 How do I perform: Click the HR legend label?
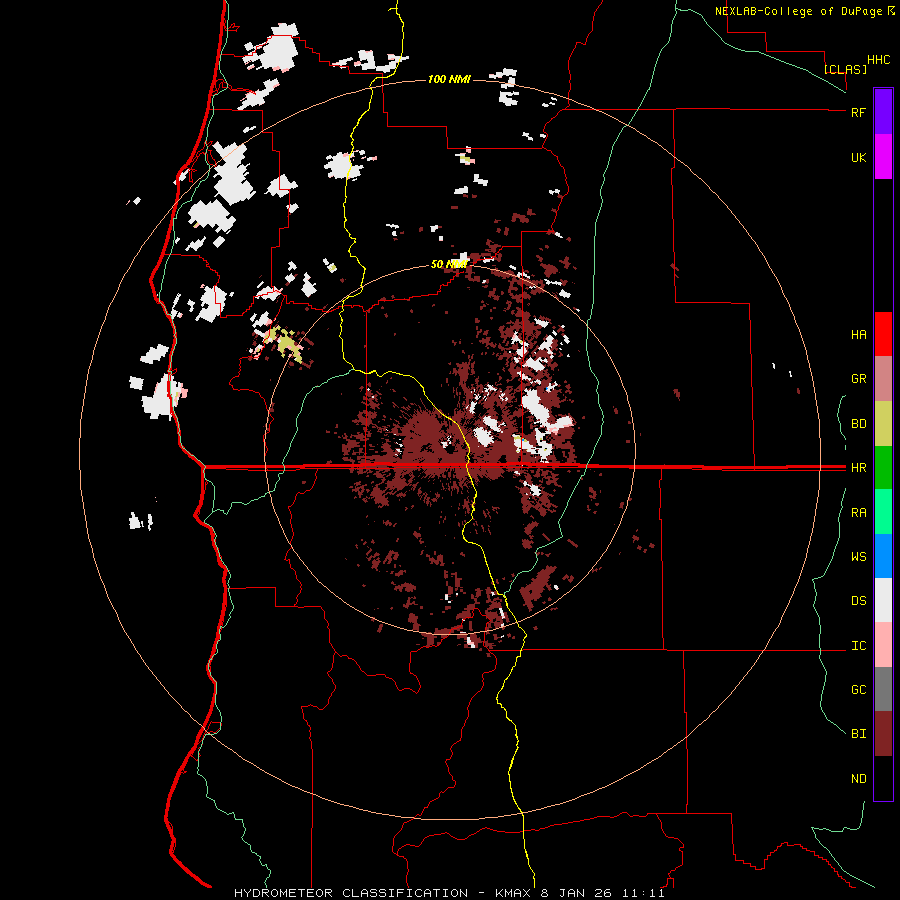858,468
